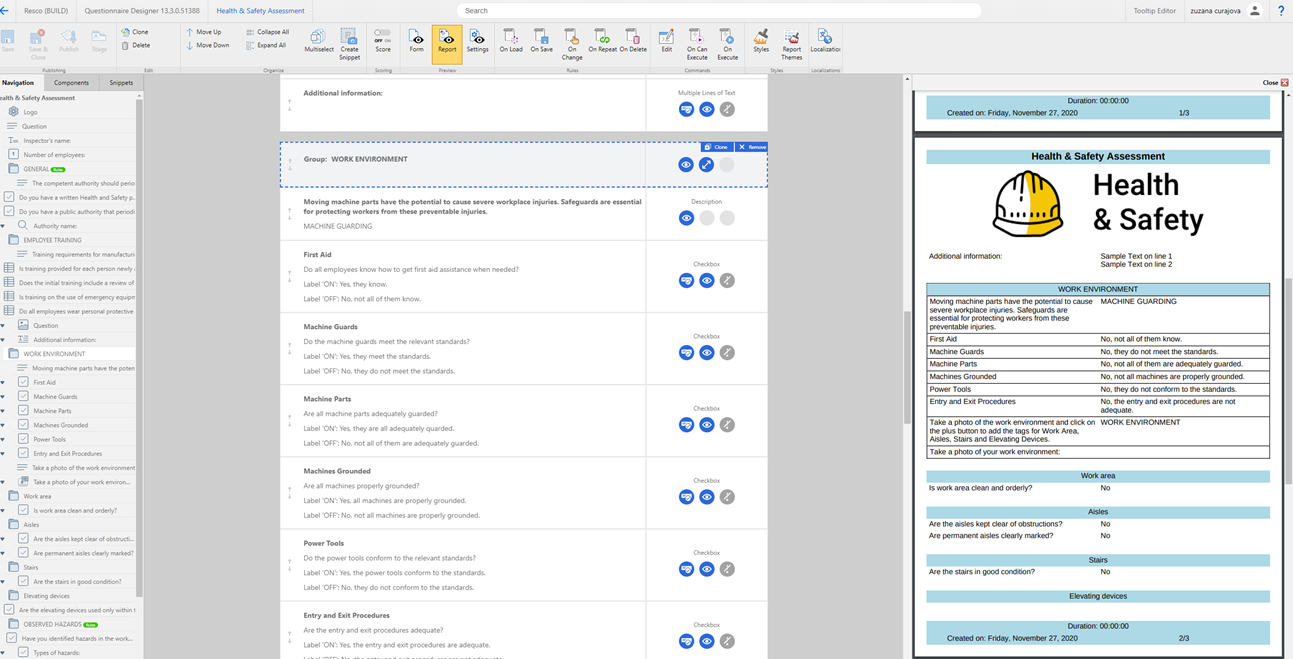Viewport: 1293px width, 659px height.
Task: Switch to the Components tab
Action: coord(71,83)
